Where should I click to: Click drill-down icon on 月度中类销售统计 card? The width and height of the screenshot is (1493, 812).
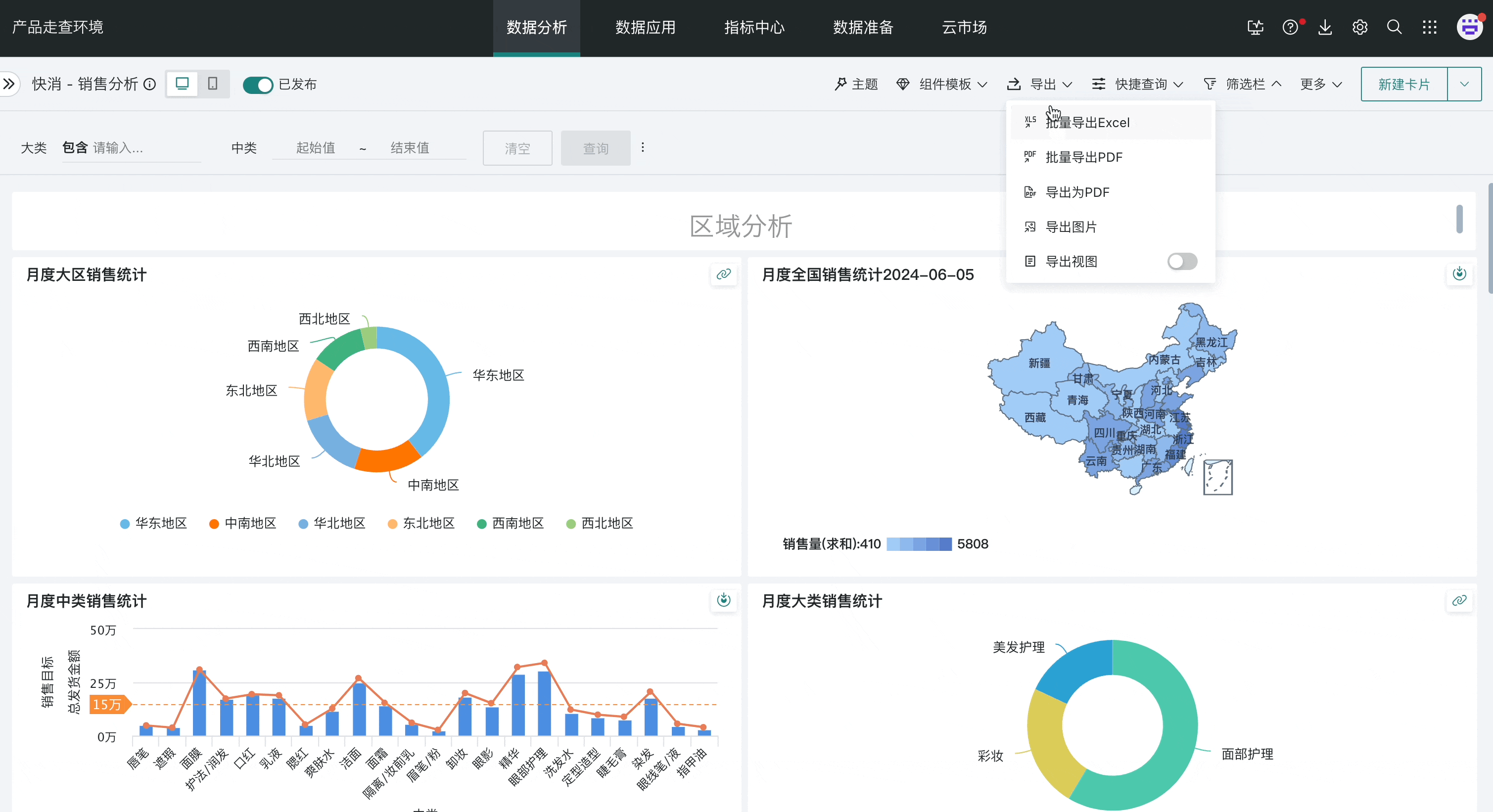723,600
